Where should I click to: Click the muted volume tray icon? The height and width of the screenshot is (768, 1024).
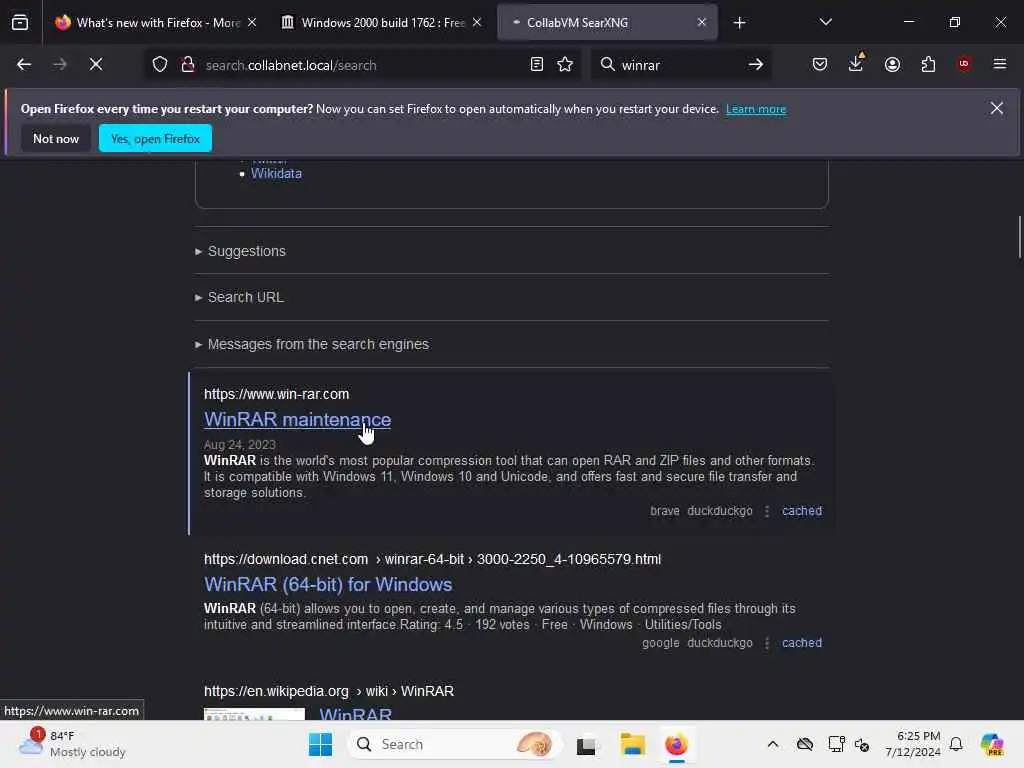[862, 744]
